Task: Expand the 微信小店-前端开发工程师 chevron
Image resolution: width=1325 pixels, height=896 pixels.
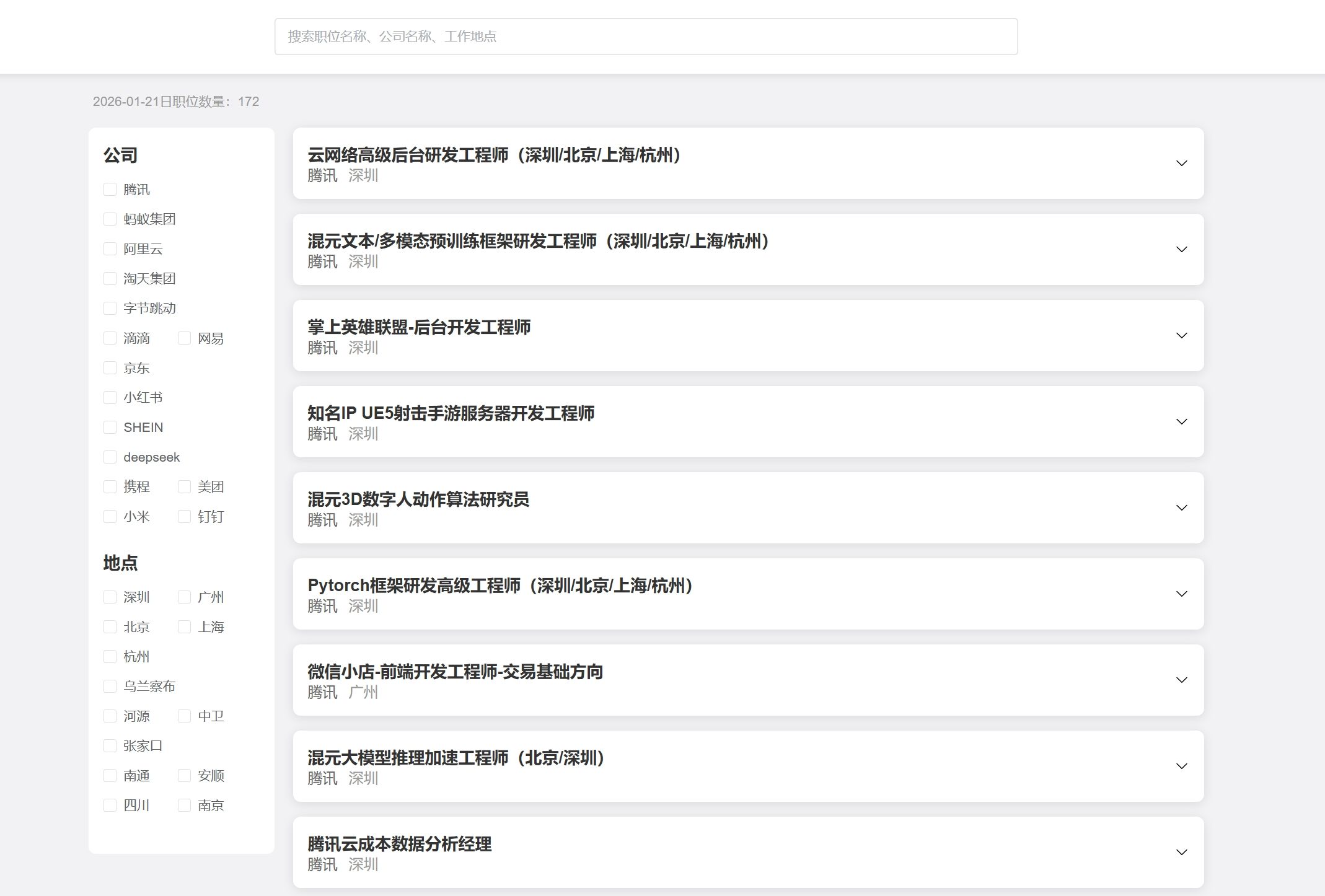Action: [1182, 680]
